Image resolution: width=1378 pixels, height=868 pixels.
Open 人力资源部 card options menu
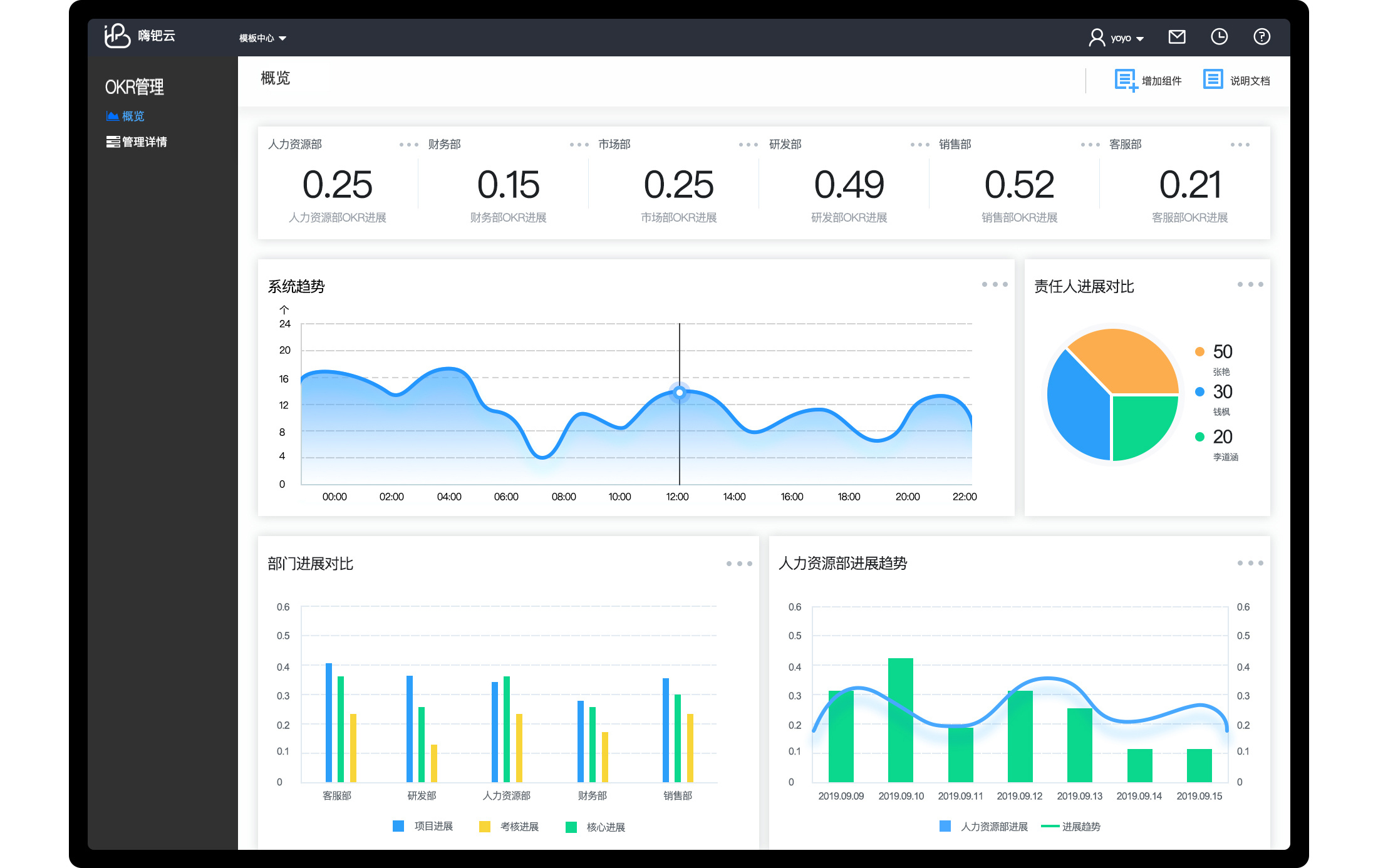(408, 145)
